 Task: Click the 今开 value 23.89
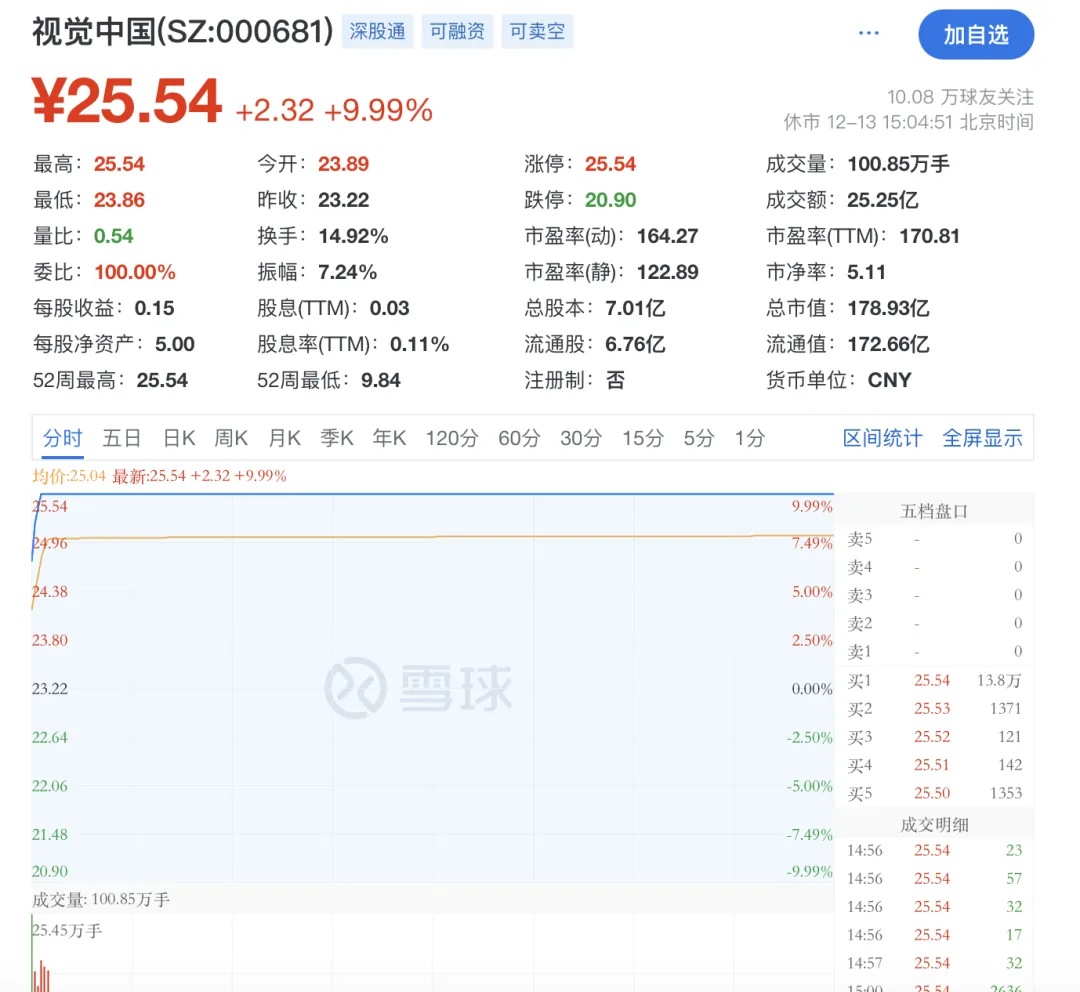click(344, 164)
